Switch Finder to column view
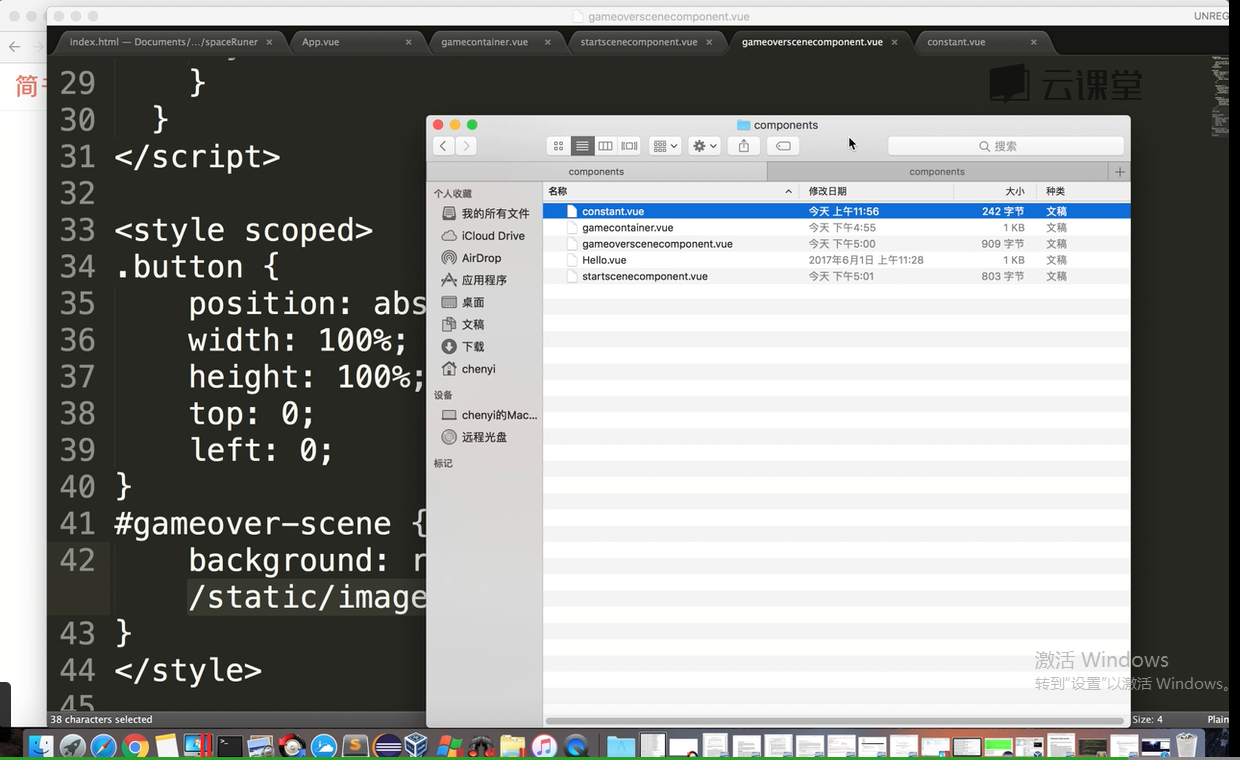1240x760 pixels. pyautogui.click(x=605, y=146)
